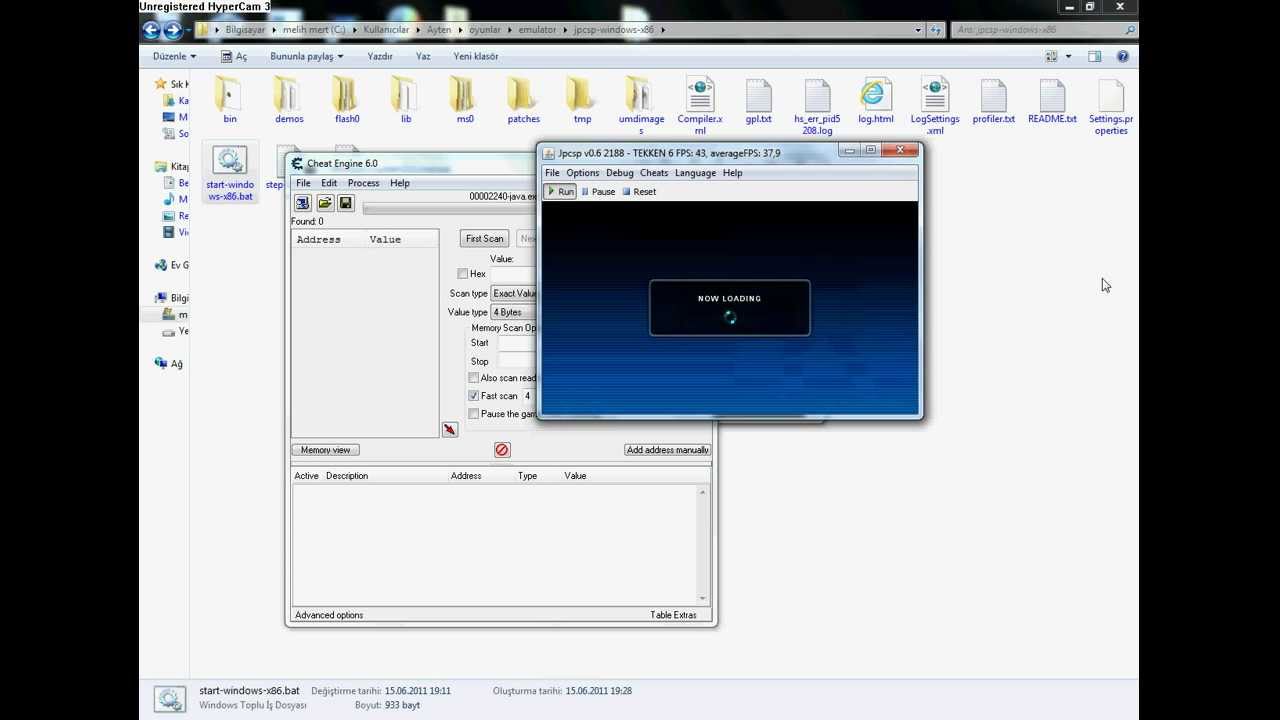Click Jpcsp Pause button
Viewport: 1280px width, 720px height.
tap(598, 192)
